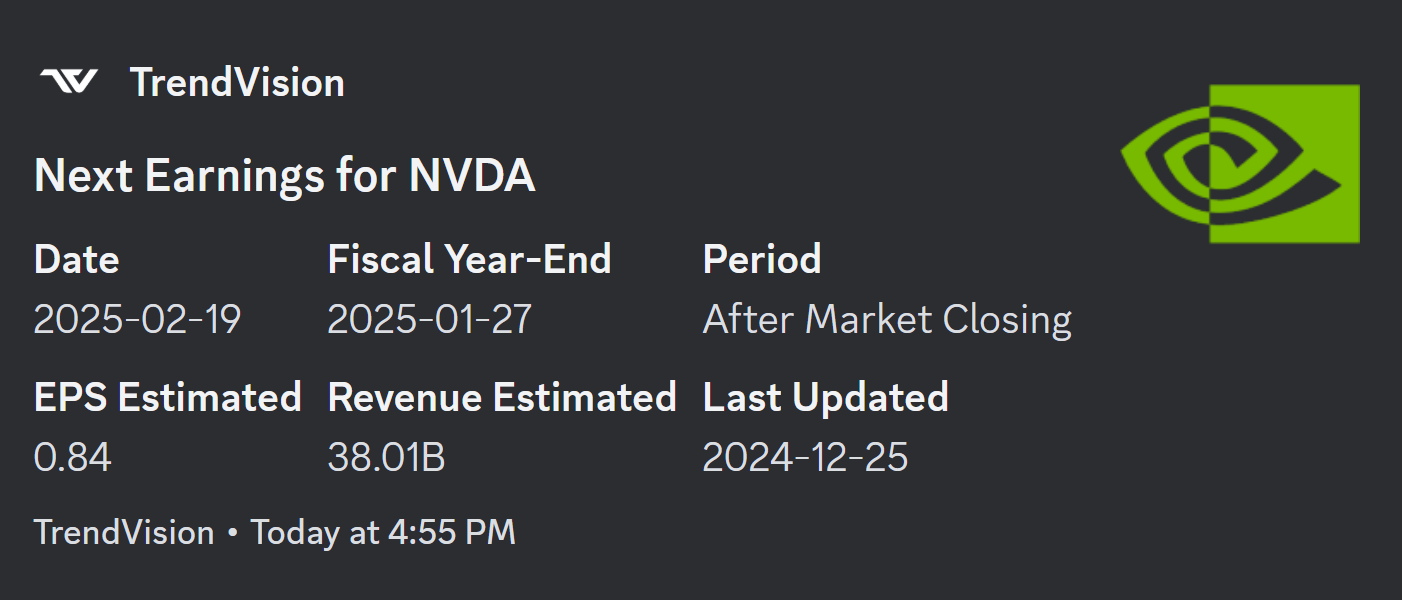Select the last updated date 2024-12-25
1402x600 pixels.
[x=805, y=458]
